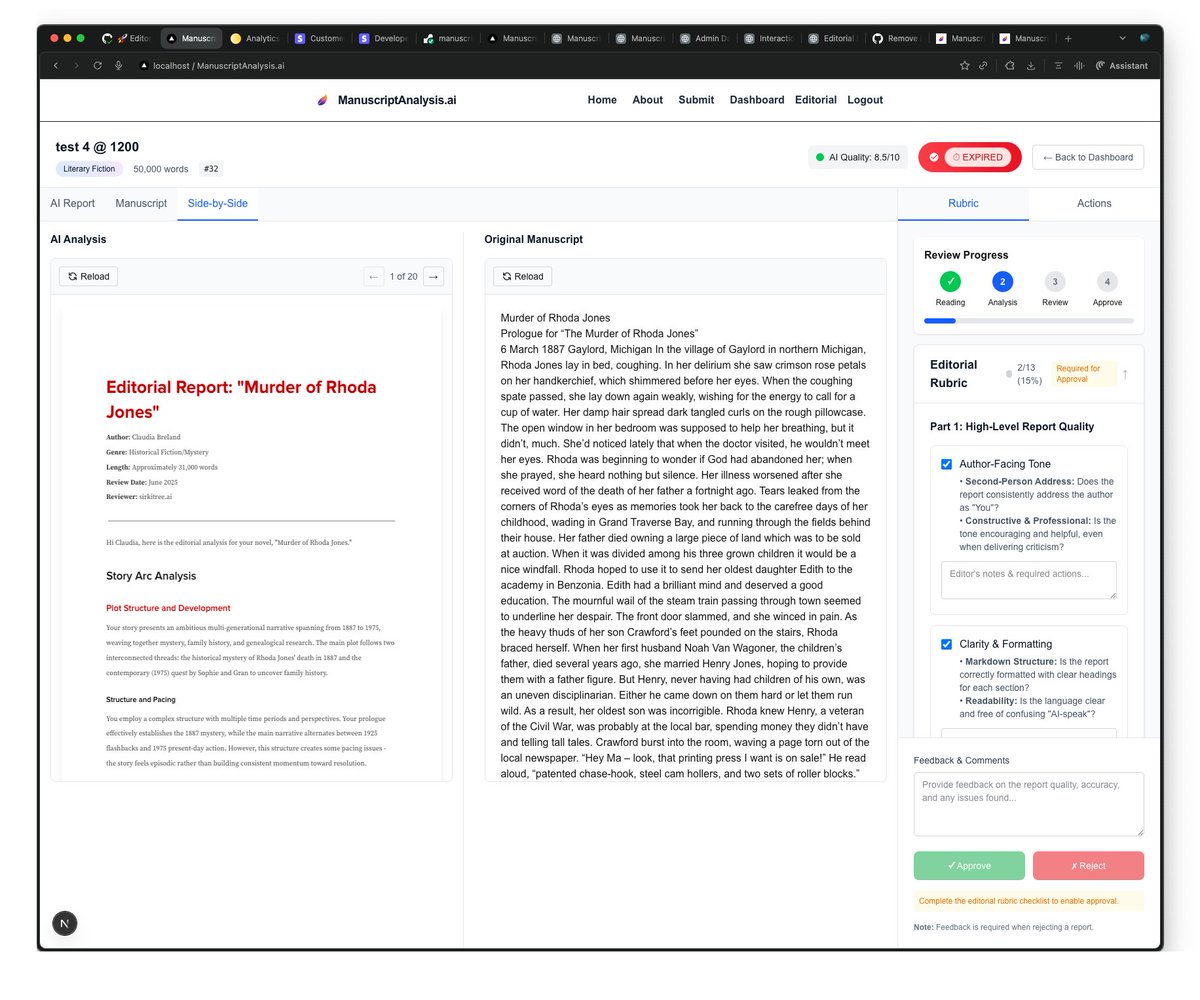This screenshot has width=1200, height=1000.
Task: Click the Feedback & Comments text area
Action: click(1028, 803)
